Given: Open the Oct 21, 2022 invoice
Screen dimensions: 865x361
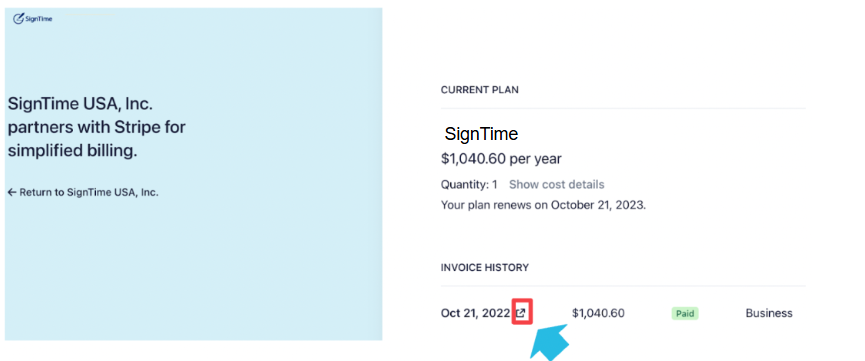Looking at the screenshot, I should (x=476, y=314).
